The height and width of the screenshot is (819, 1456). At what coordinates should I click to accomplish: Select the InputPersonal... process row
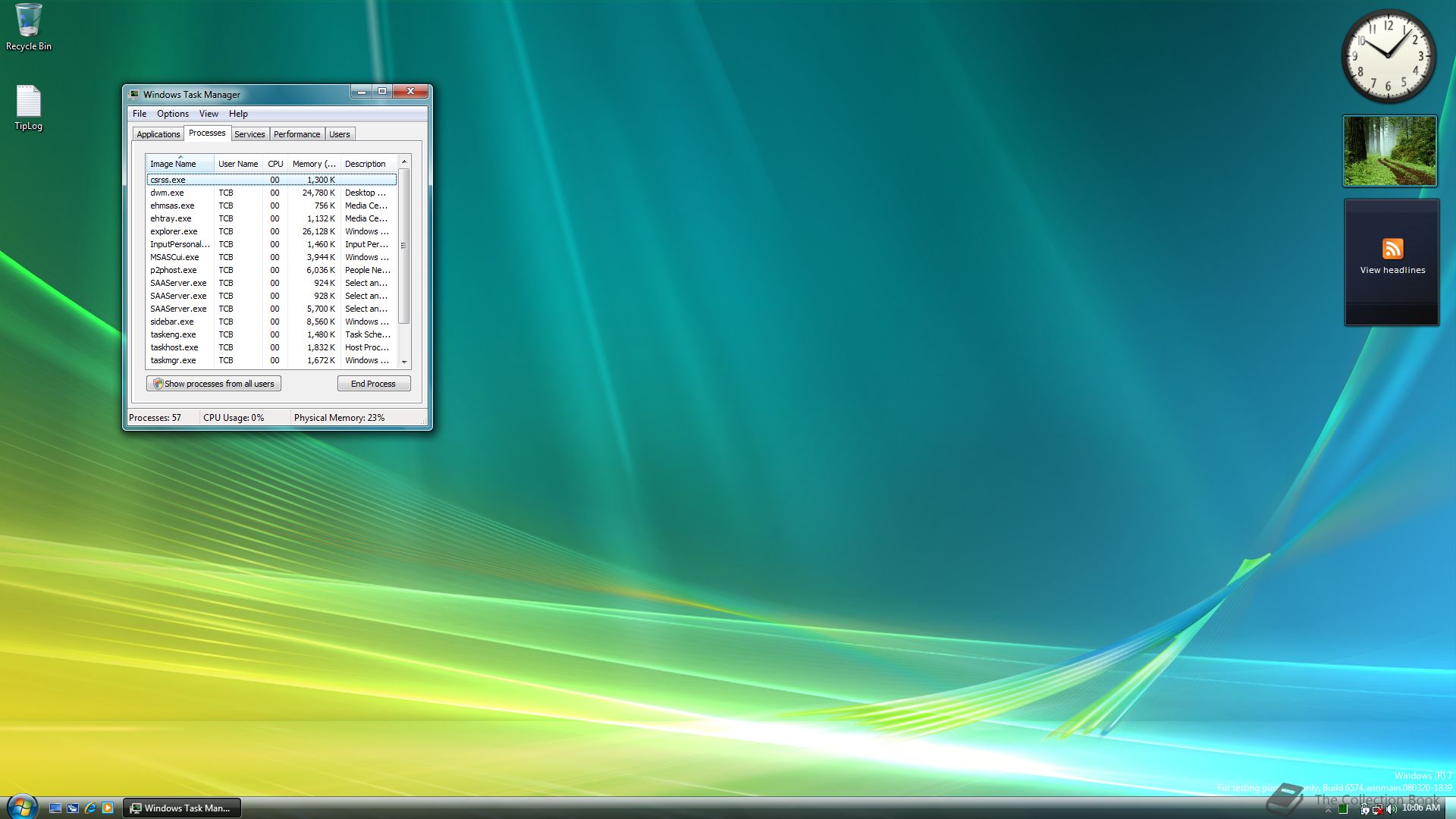[x=271, y=244]
